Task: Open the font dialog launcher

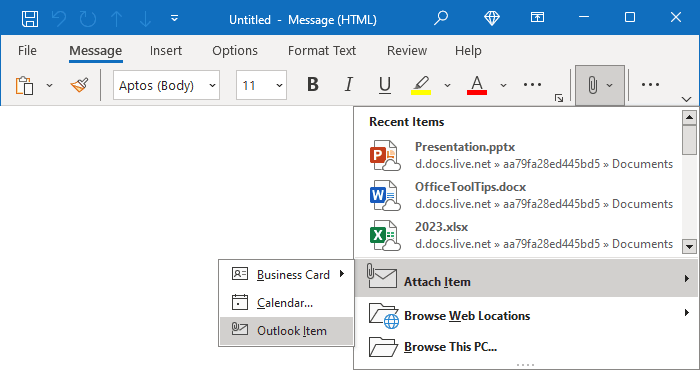Action: click(x=559, y=98)
